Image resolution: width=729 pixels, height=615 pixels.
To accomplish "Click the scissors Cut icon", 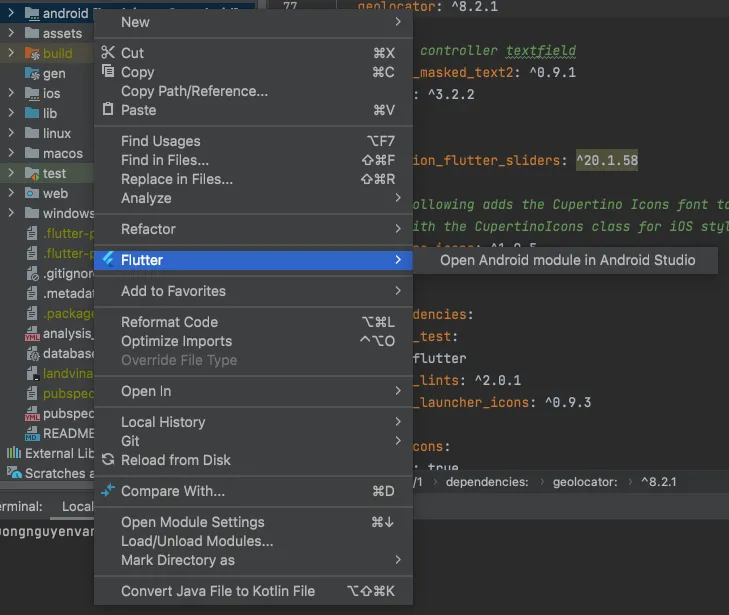I will 108,53.
